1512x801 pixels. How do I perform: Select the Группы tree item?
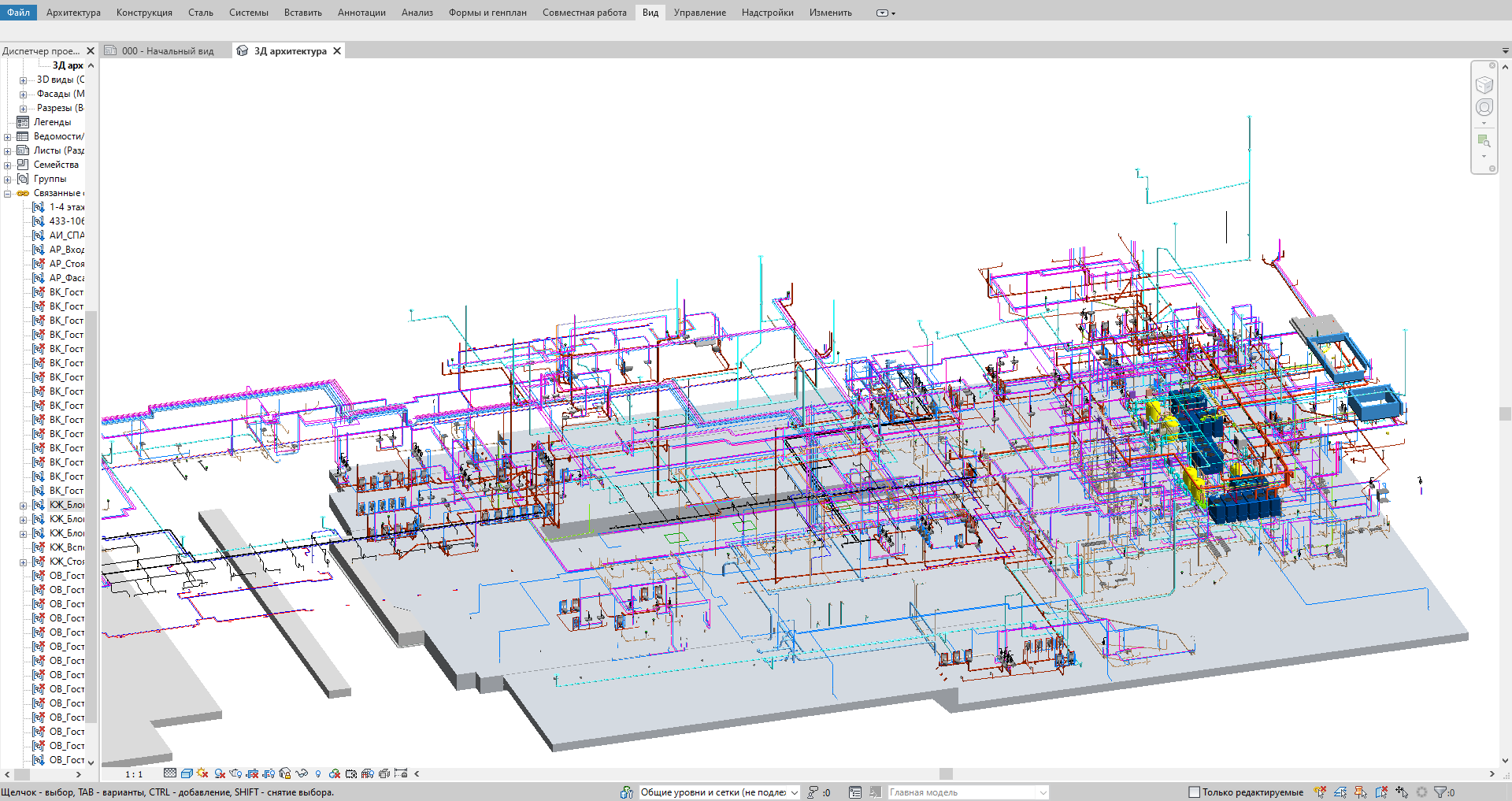[x=50, y=179]
